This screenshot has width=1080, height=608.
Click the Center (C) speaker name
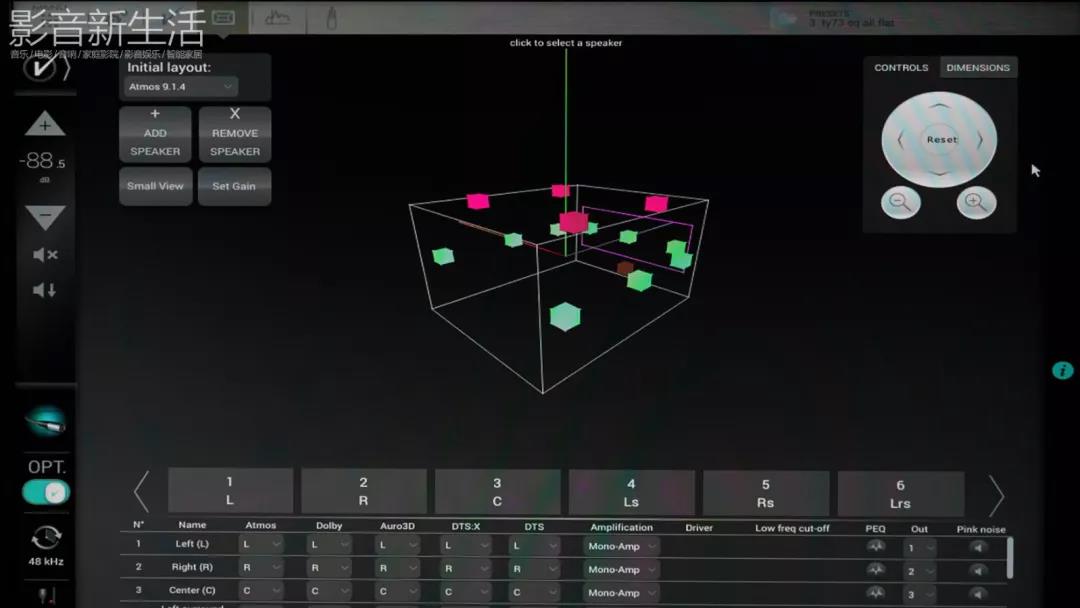tap(192, 590)
